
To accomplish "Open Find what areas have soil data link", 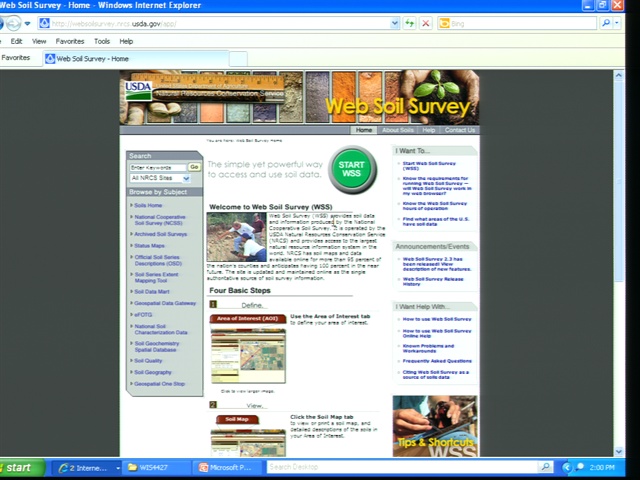I will pyautogui.click(x=436, y=222).
